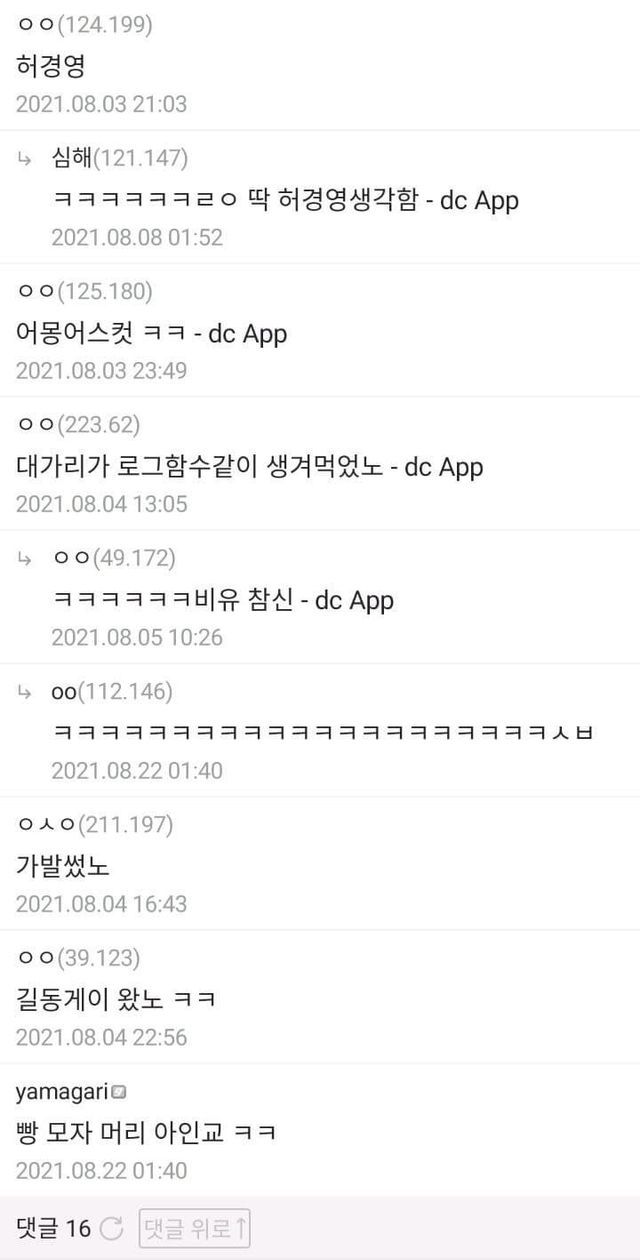Click the comment 빵 모자 머리 아인교 ㅋㅋ

[x=146, y=1133]
